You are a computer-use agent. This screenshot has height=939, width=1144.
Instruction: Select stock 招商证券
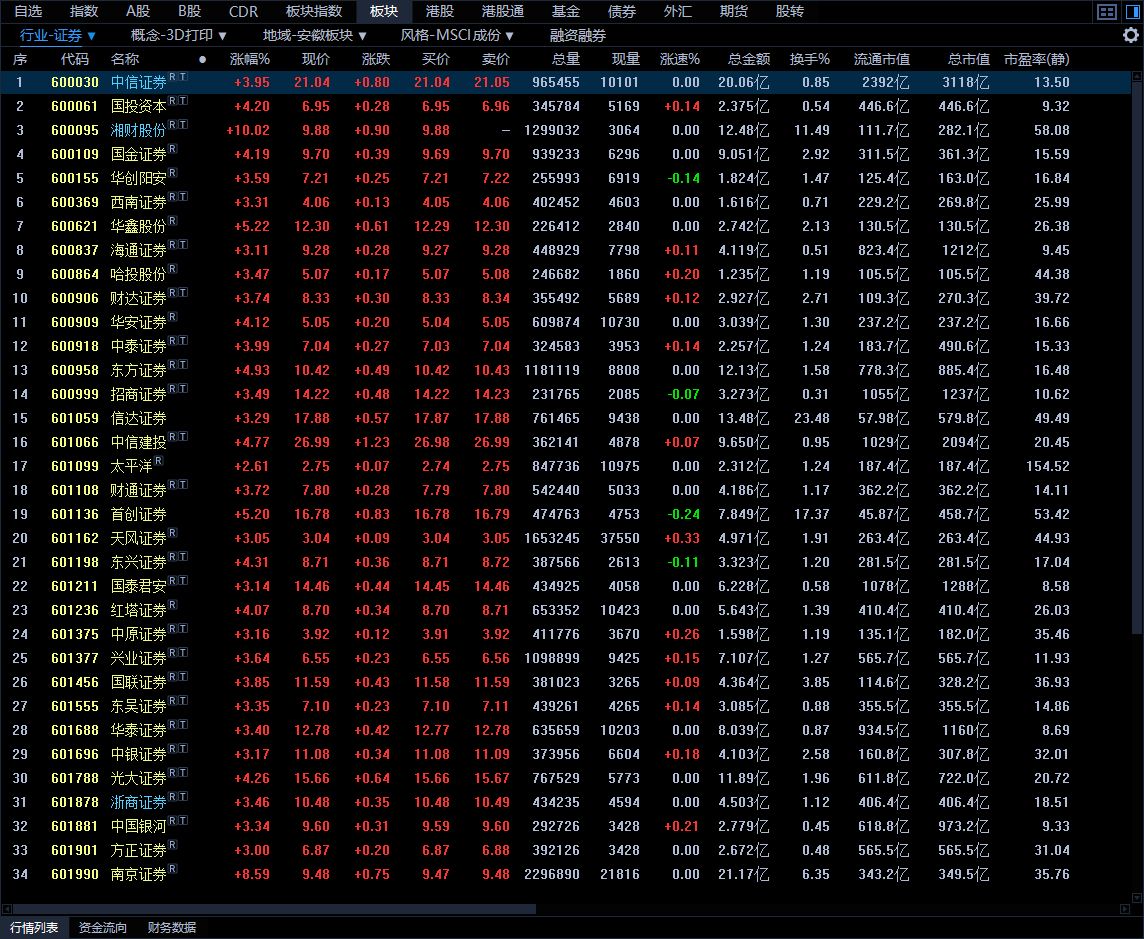click(x=139, y=395)
